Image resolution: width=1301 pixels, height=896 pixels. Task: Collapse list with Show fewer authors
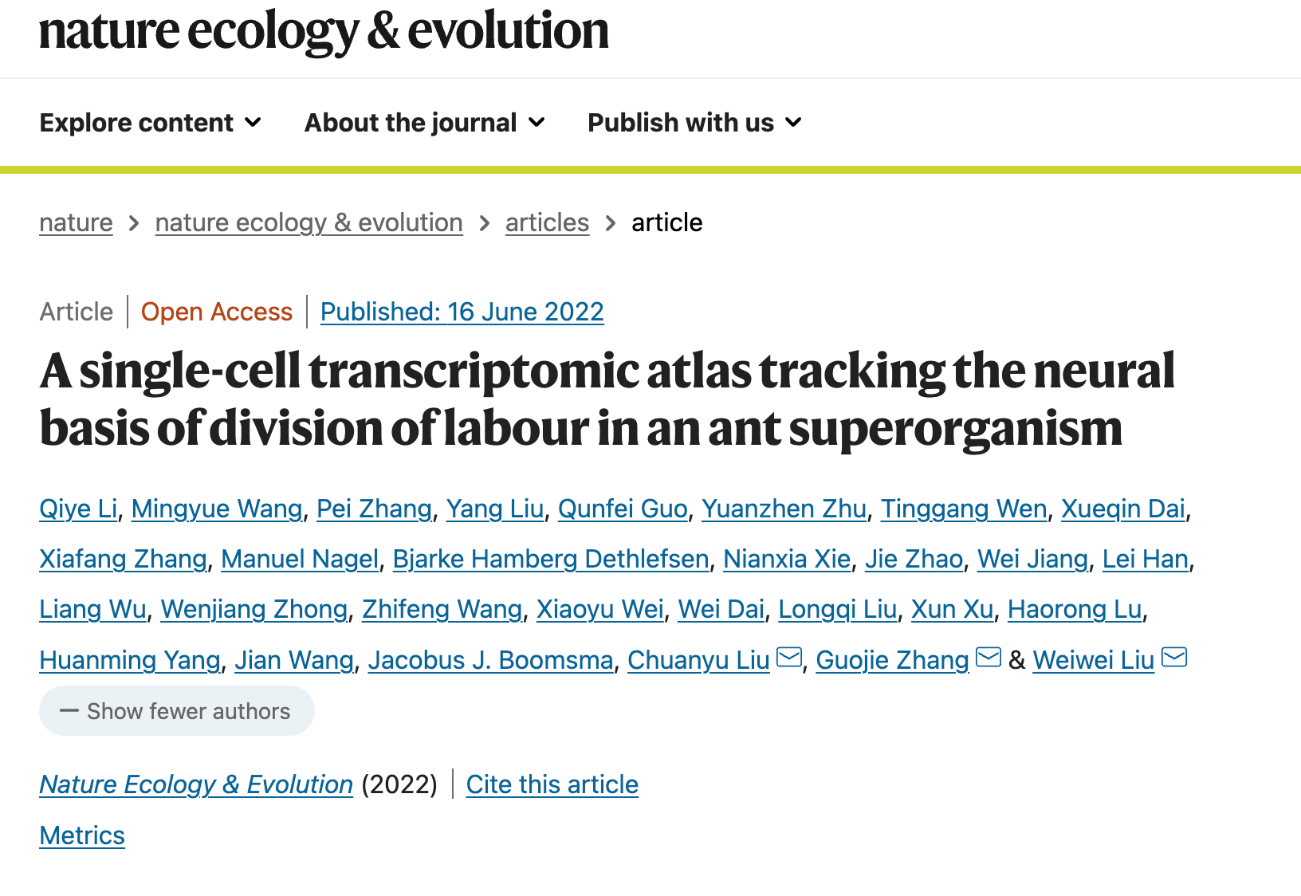click(x=176, y=711)
